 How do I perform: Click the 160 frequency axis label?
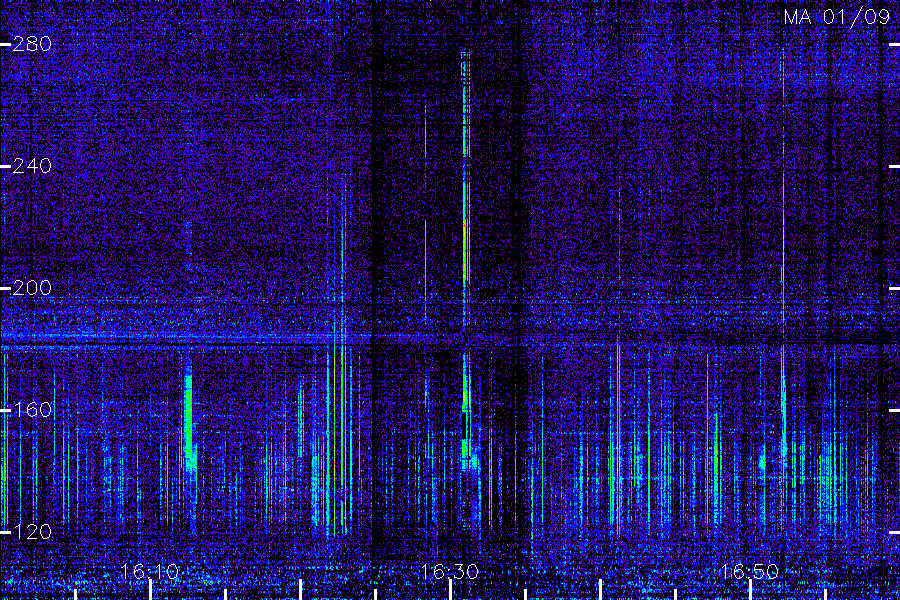32,410
